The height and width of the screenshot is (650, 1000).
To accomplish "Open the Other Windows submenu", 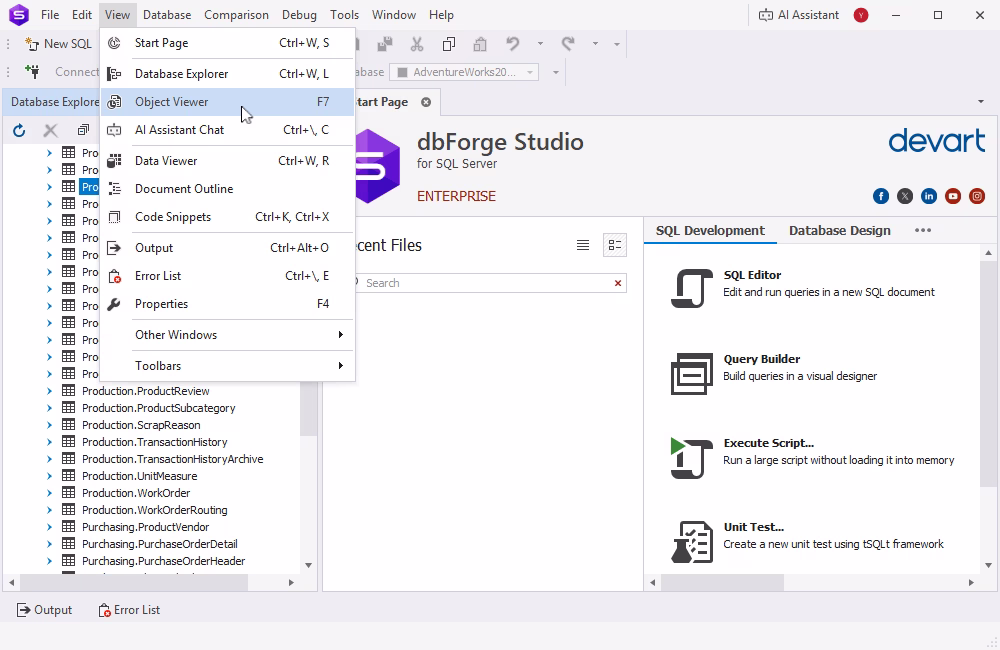I will 176,334.
